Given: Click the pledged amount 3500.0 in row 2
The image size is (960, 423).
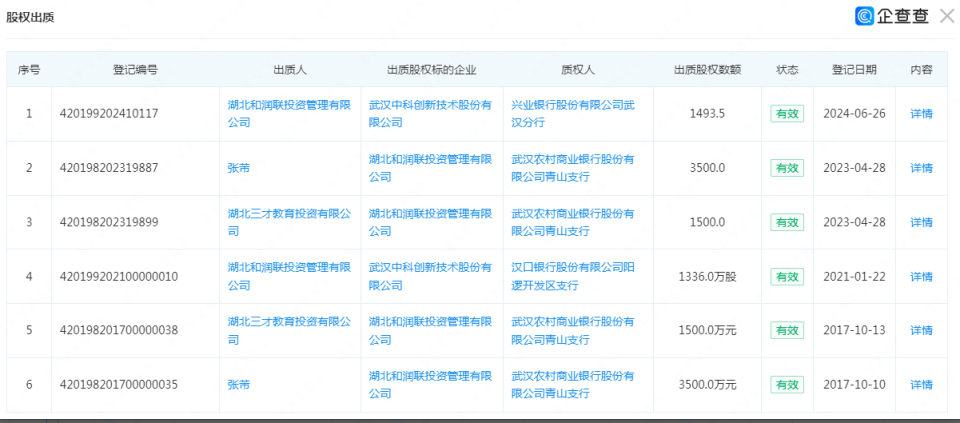Looking at the screenshot, I should tap(707, 168).
